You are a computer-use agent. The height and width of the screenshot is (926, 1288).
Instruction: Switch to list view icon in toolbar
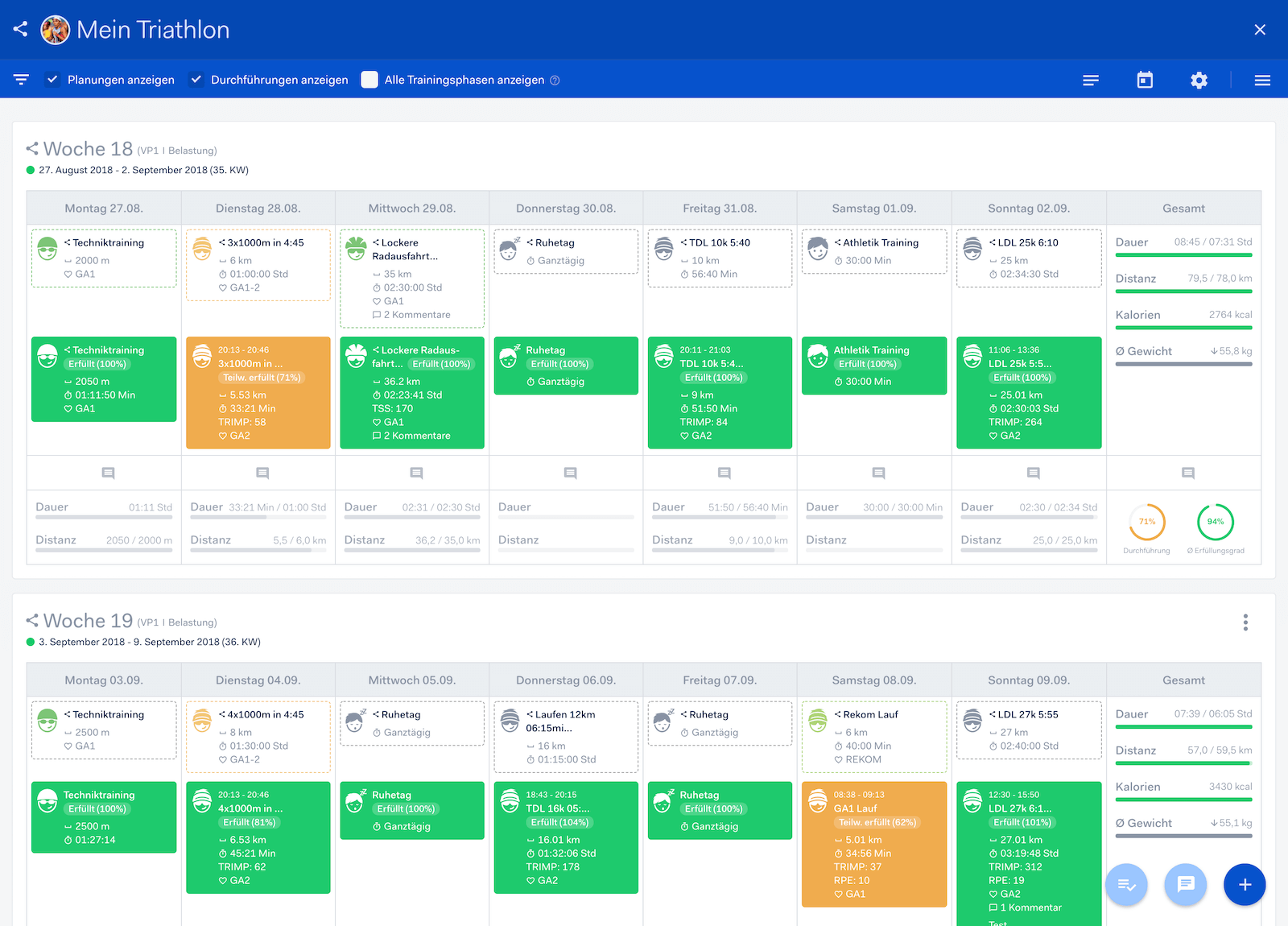[1091, 80]
